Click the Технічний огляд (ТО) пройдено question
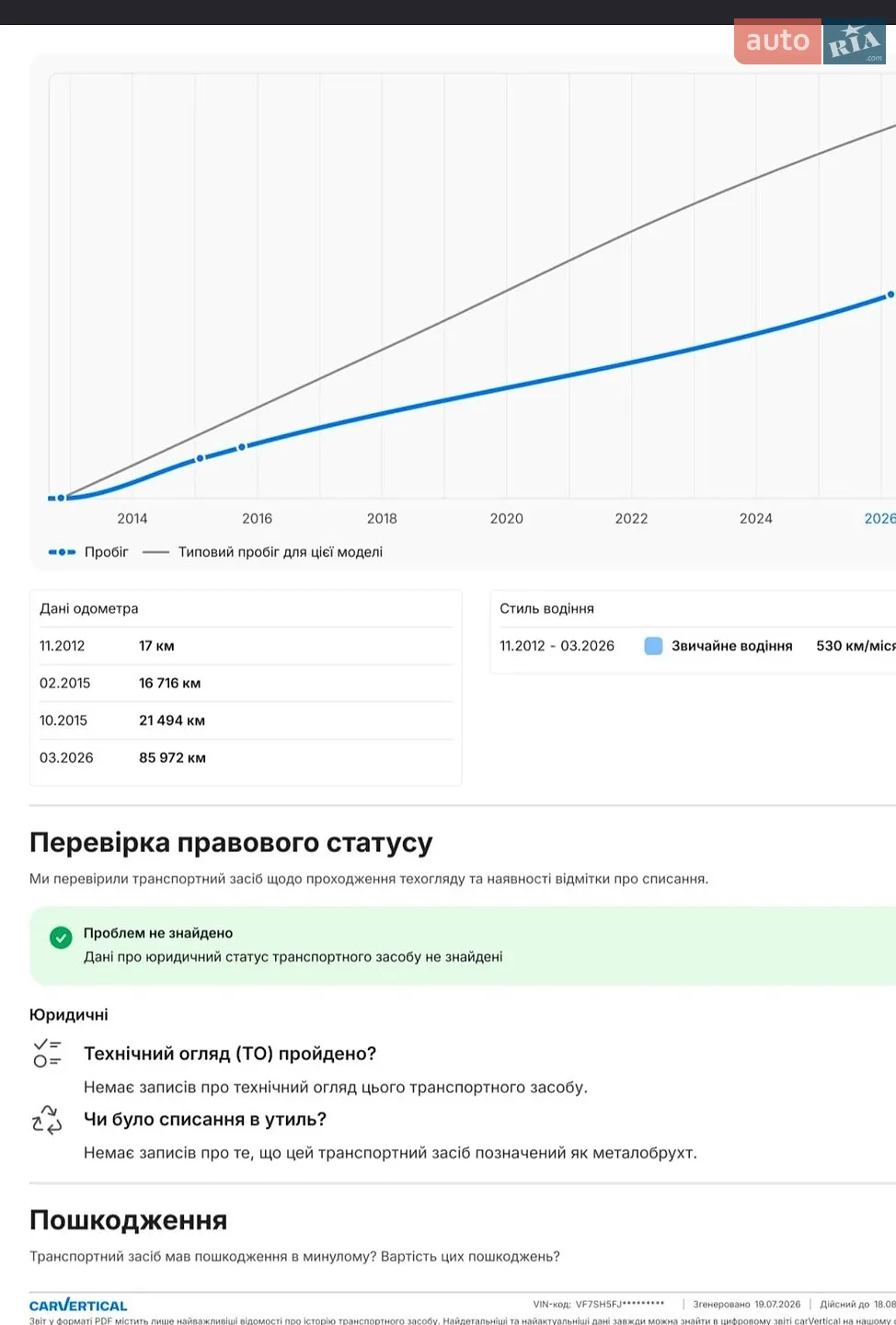896x1325 pixels. (230, 1054)
